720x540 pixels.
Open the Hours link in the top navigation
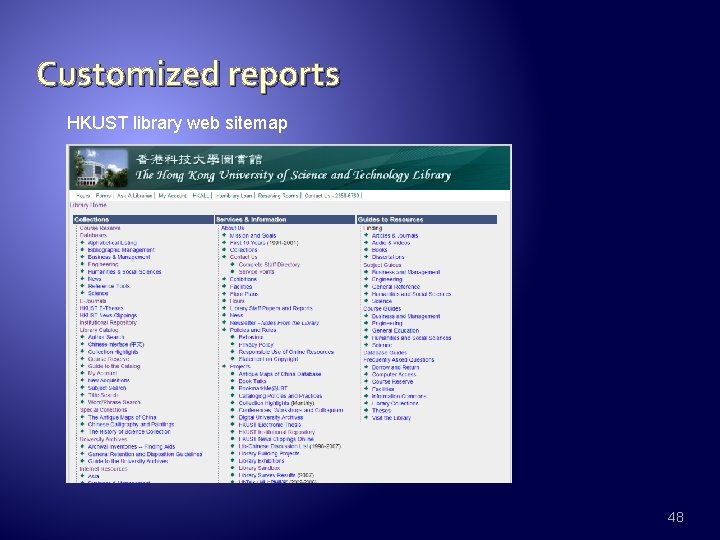click(x=83, y=196)
